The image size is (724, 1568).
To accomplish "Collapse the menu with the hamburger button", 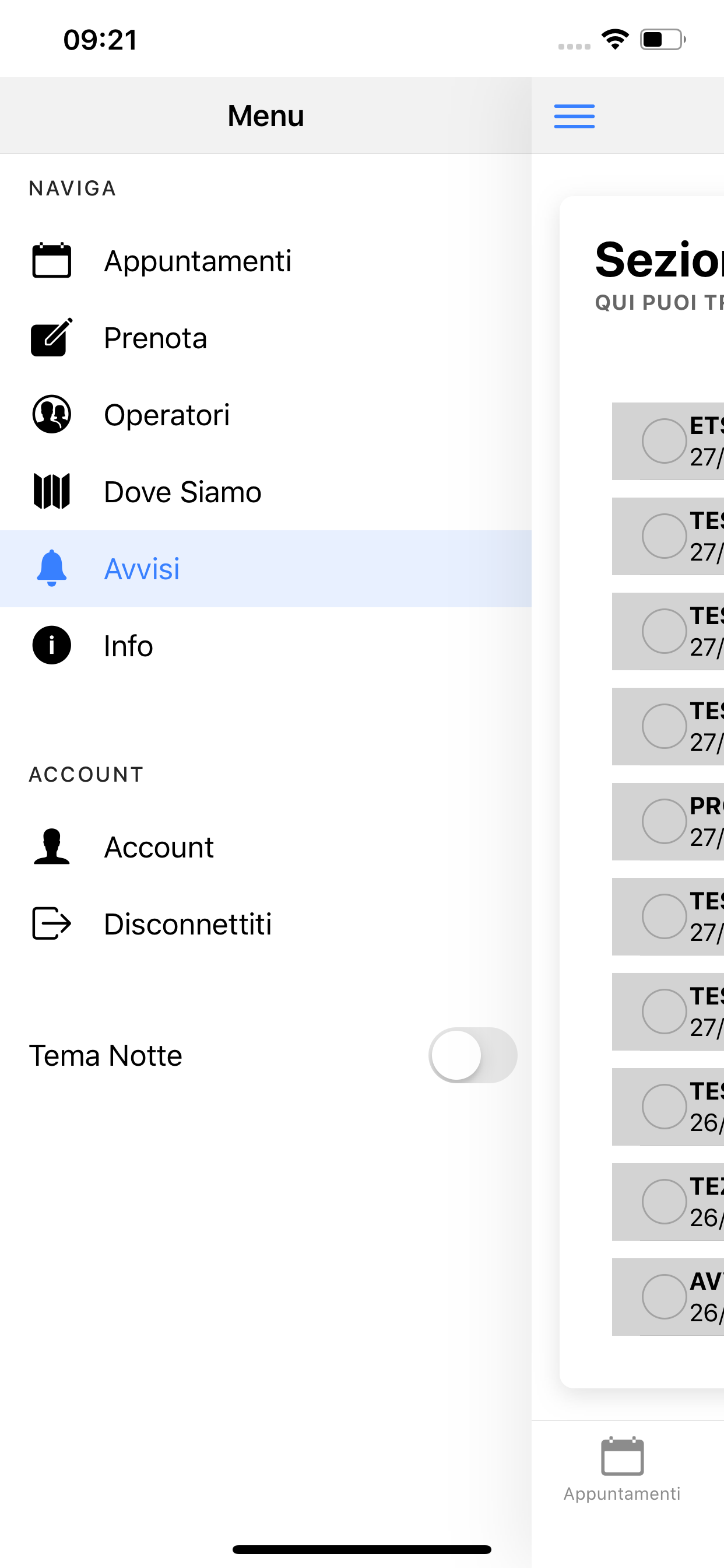I will (574, 116).
